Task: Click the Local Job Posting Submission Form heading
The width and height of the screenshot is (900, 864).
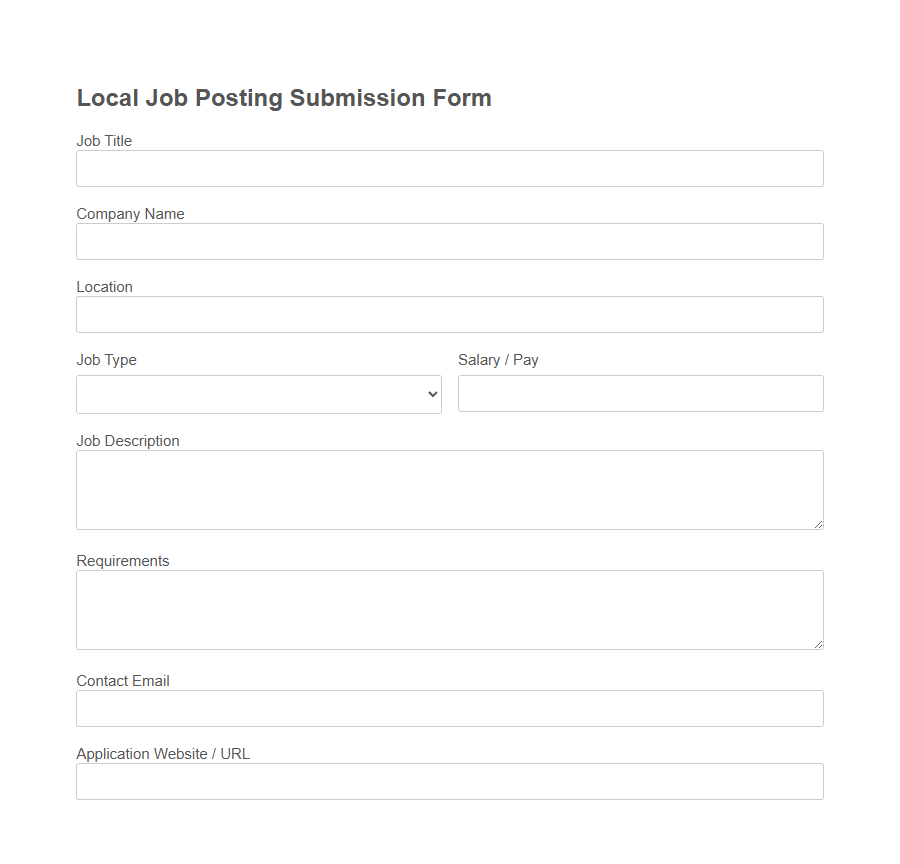Action: coord(284,98)
